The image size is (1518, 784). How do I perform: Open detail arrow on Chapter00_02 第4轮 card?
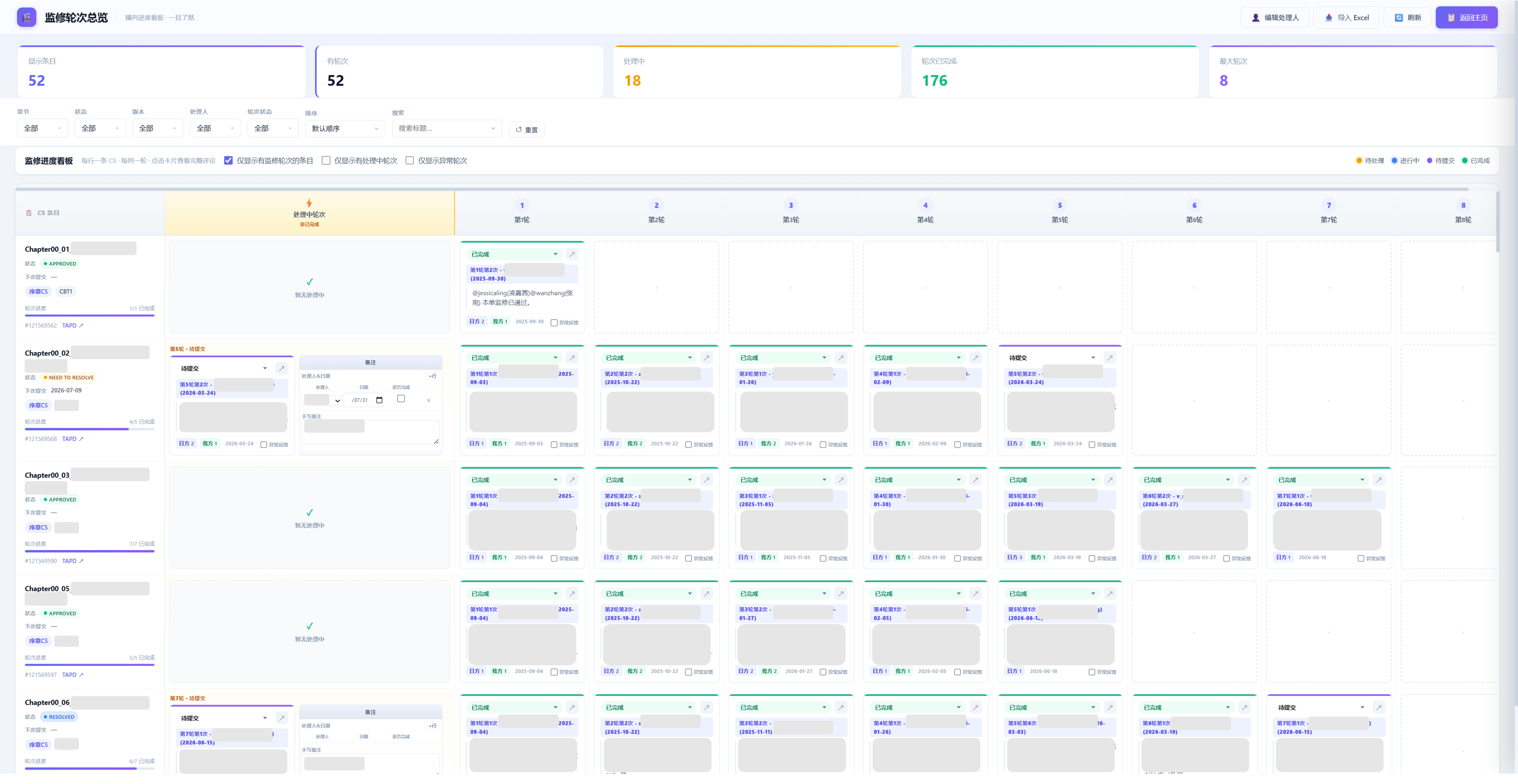coord(975,357)
